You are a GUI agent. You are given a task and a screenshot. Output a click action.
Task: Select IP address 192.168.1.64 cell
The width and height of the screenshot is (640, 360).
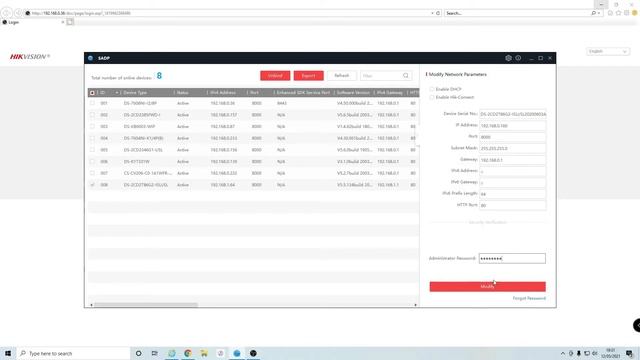(x=223, y=185)
